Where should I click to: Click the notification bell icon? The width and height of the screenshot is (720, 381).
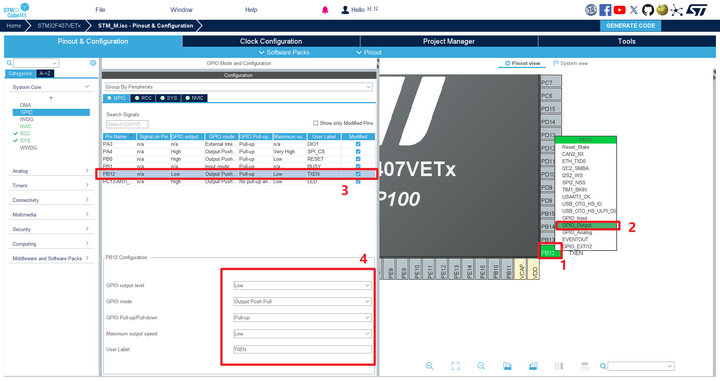coord(325,10)
